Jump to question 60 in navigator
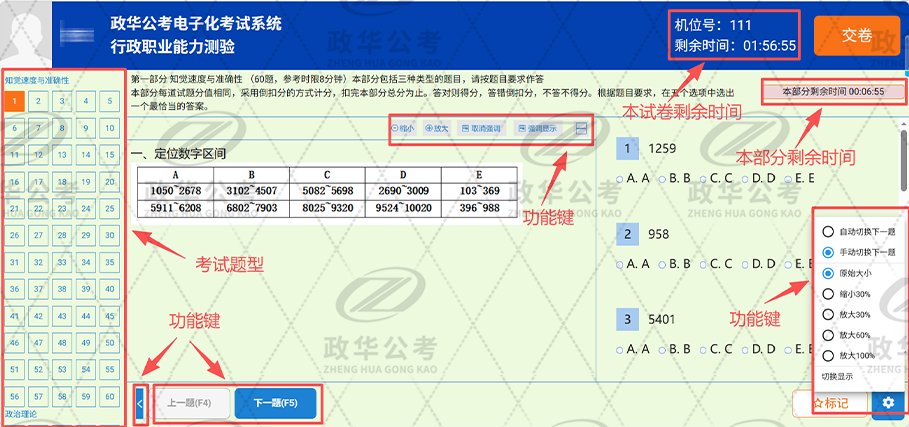Screen dimensions: 909x427 tap(110, 397)
